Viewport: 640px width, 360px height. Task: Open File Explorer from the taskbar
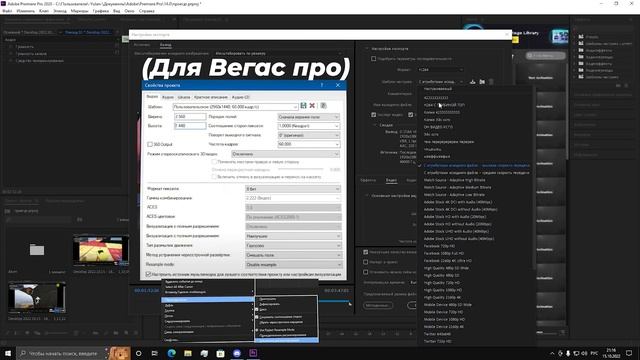(x=188, y=353)
